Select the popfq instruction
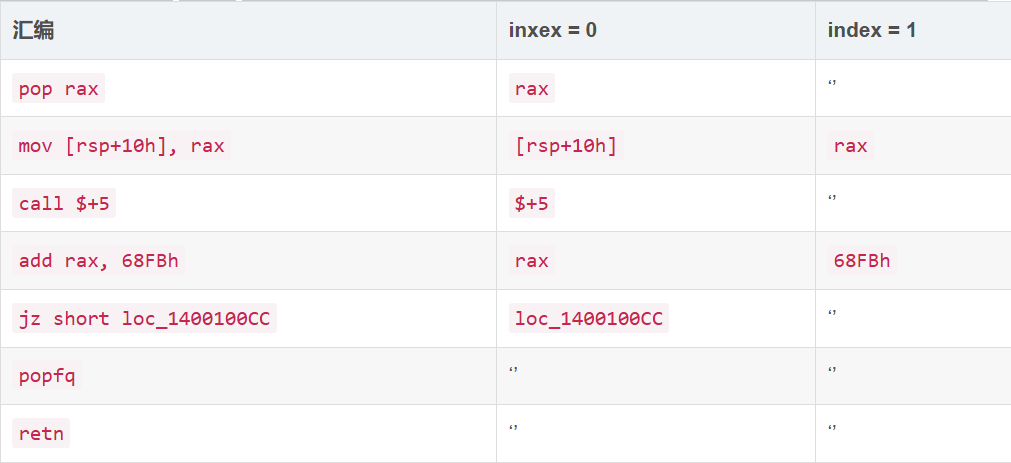The height and width of the screenshot is (463, 1011). 47,377
